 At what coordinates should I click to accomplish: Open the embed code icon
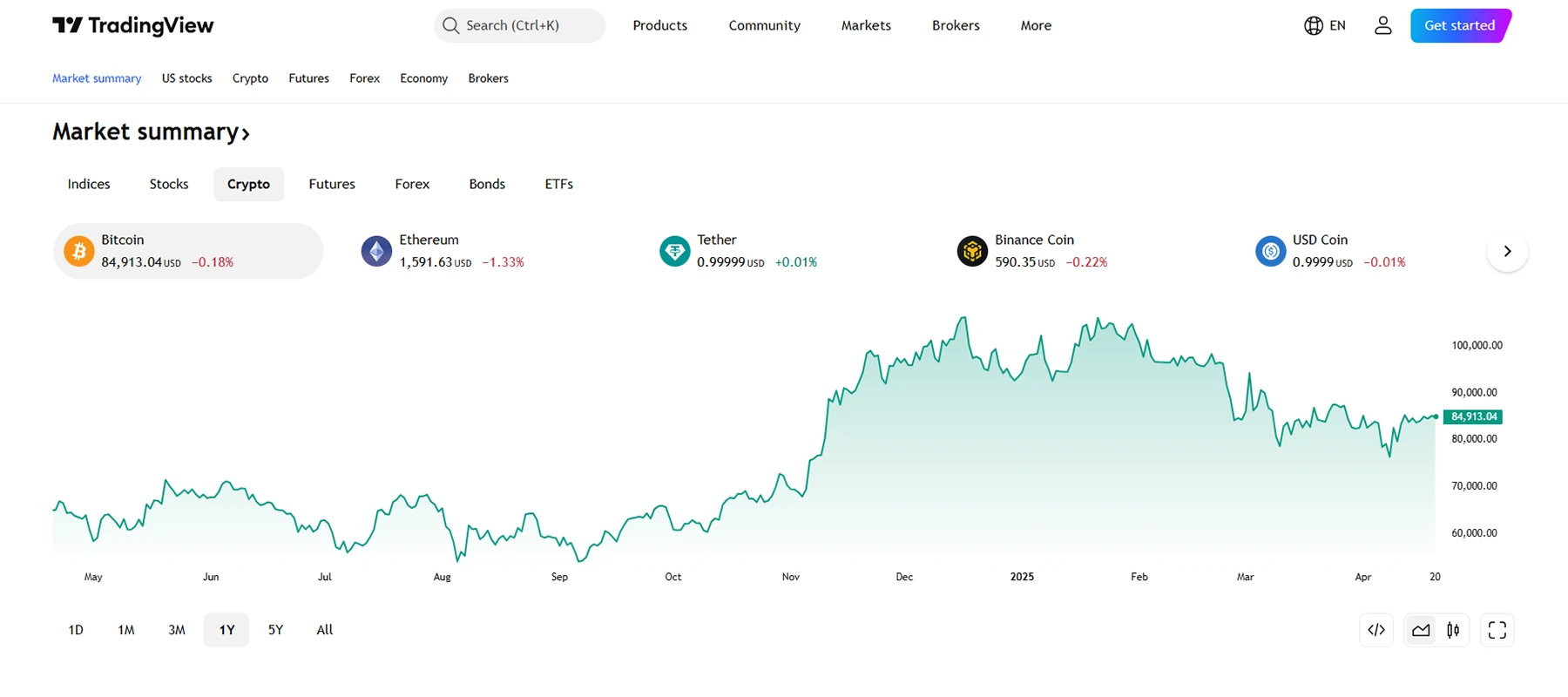[1376, 630]
